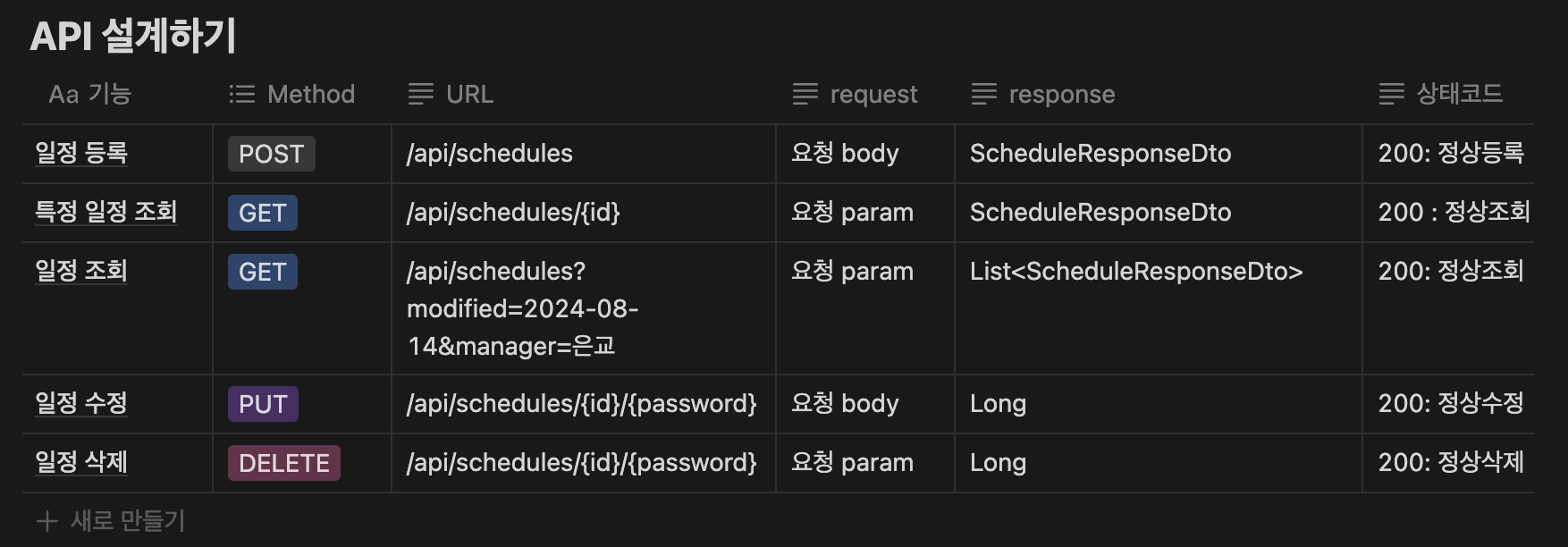Click the 200: 정상수정 status cell
1568x547 pixels.
1448,404
